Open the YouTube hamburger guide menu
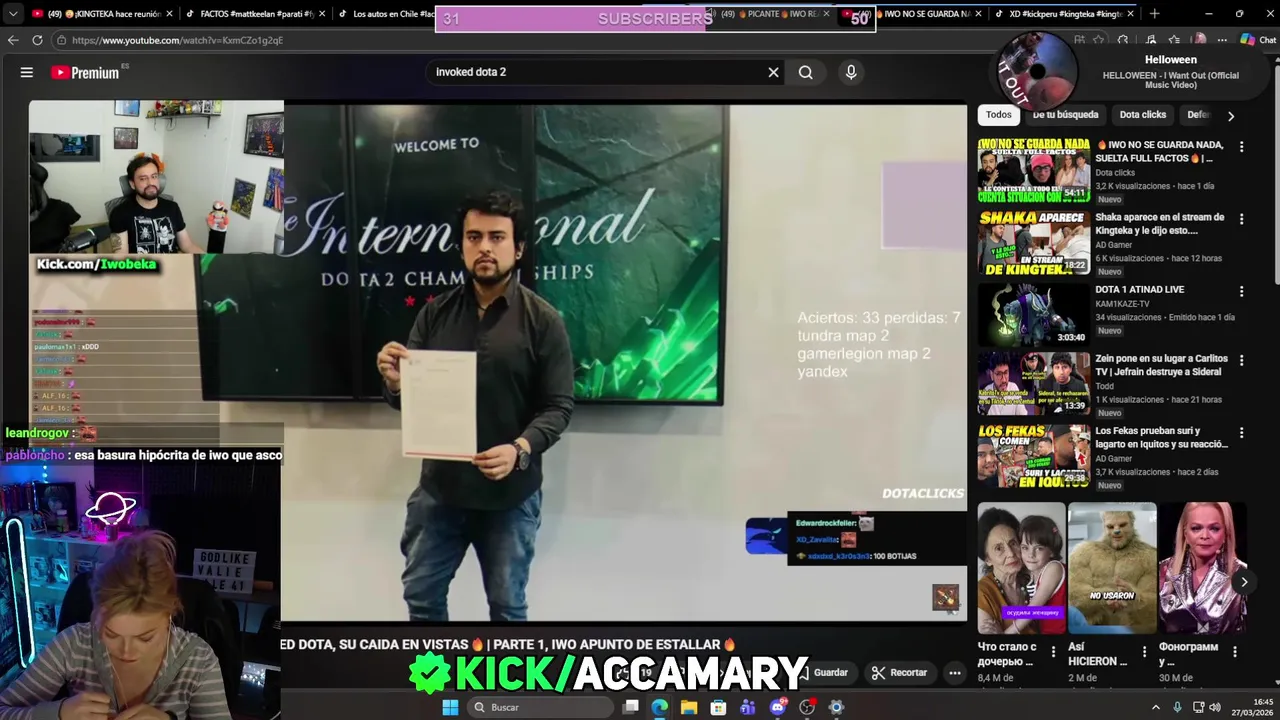The image size is (1280, 720). click(27, 72)
